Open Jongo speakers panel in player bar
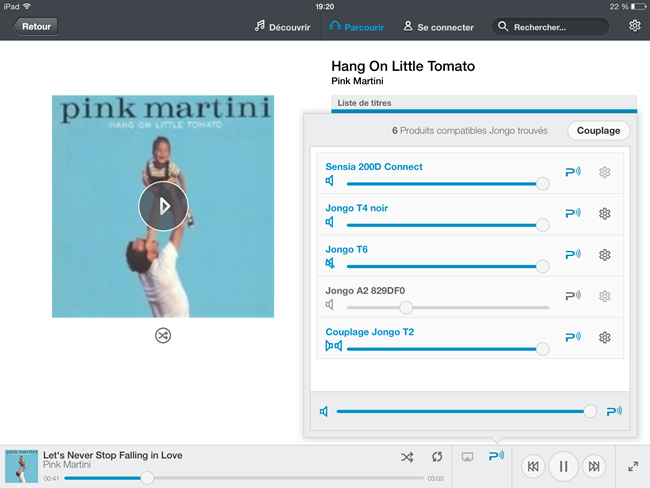The width and height of the screenshot is (650, 488). point(497,456)
